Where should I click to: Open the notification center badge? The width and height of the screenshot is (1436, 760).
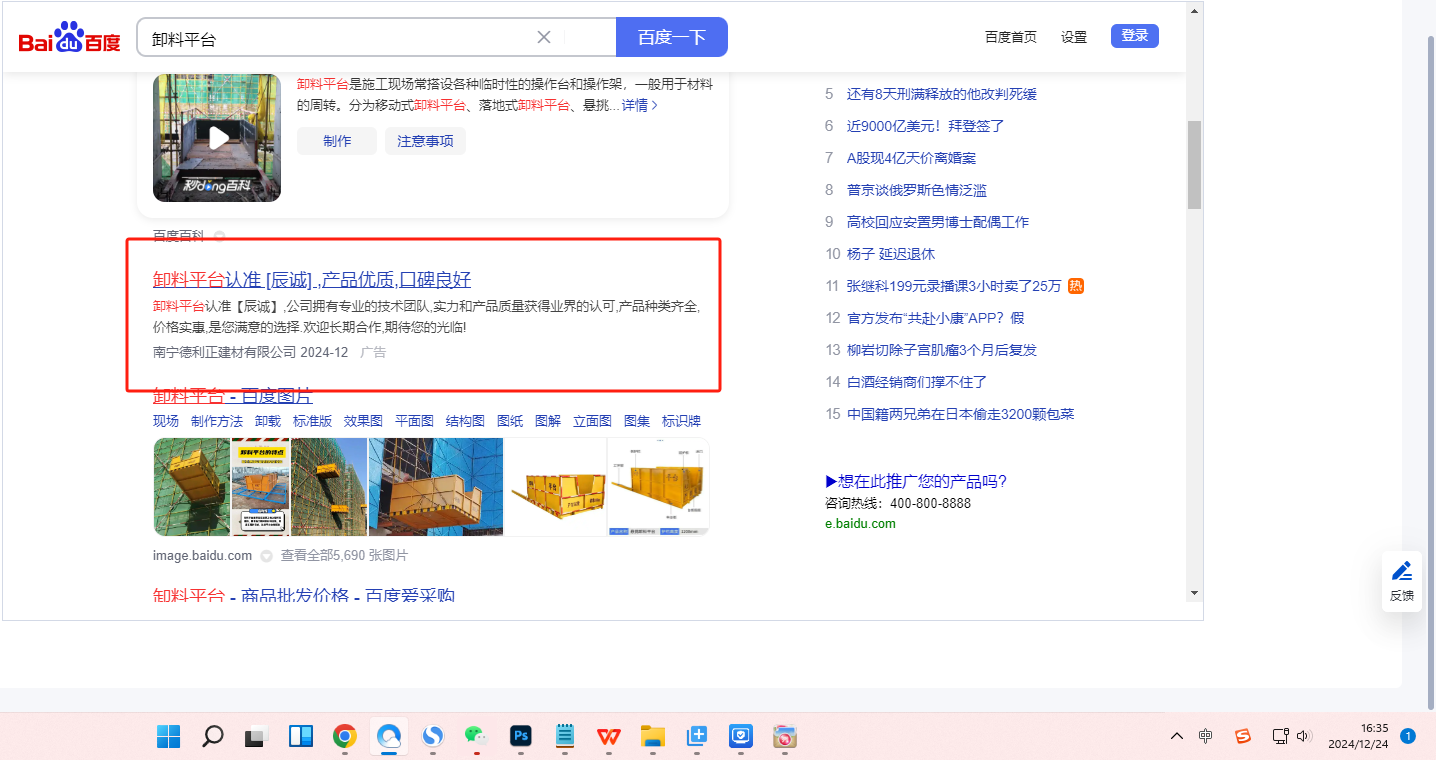tap(1408, 736)
